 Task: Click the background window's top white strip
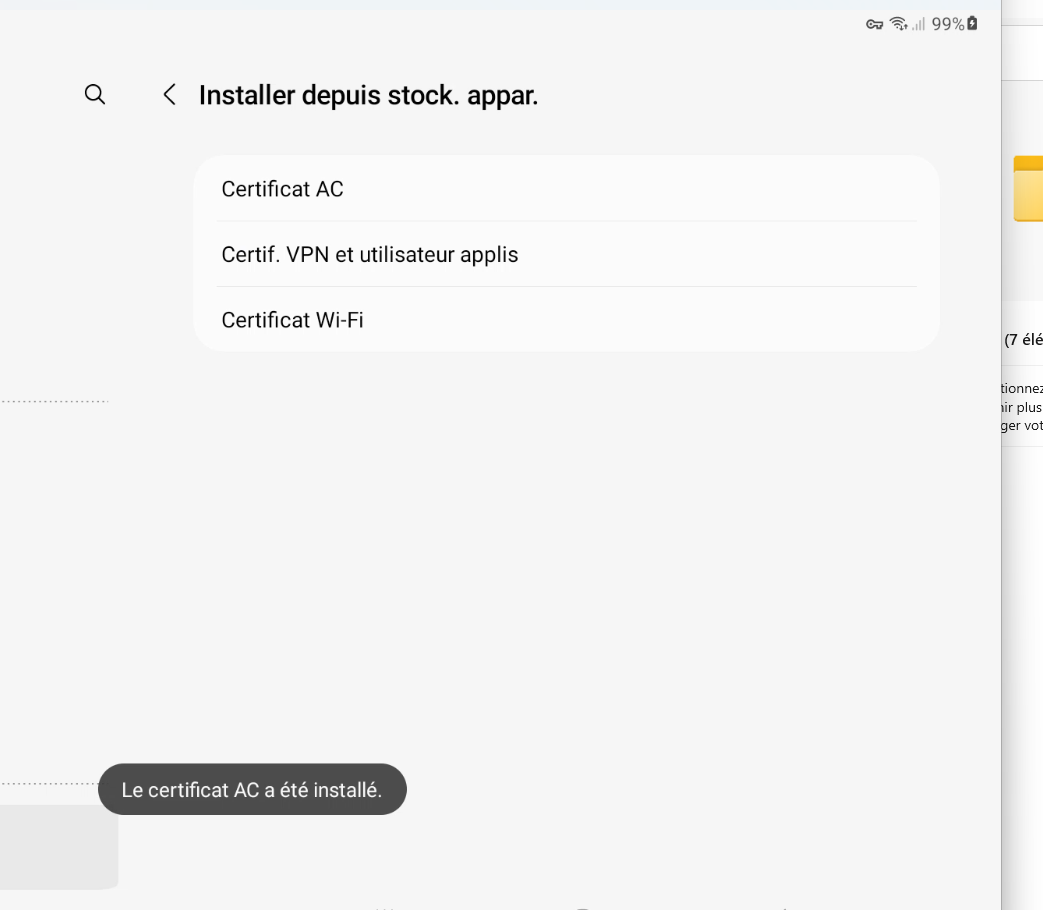coord(1022,52)
